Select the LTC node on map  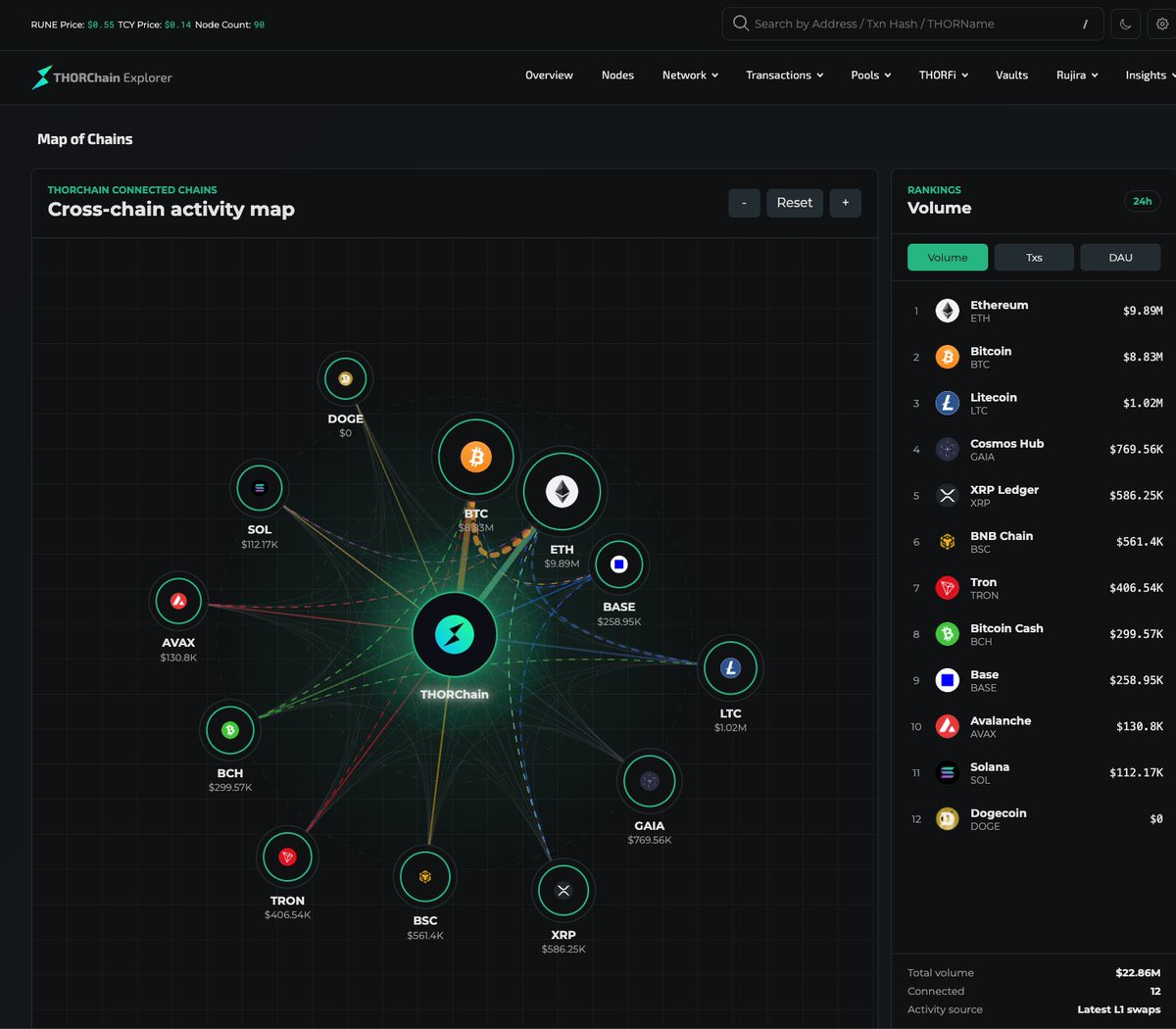coord(730,668)
